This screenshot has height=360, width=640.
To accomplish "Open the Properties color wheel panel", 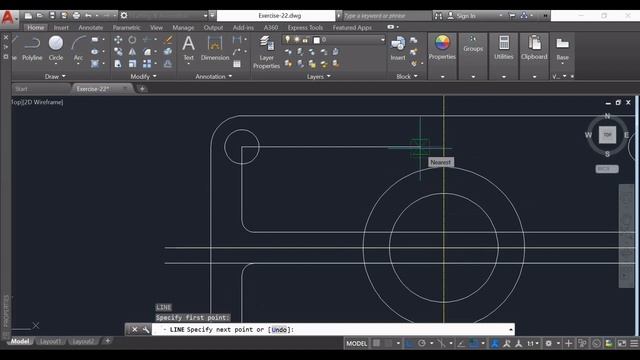I will point(442,48).
